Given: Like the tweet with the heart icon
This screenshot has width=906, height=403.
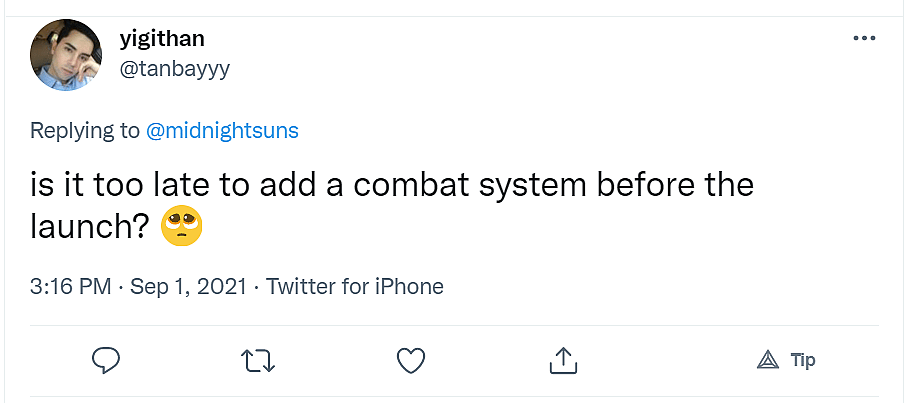Looking at the screenshot, I should 411,360.
